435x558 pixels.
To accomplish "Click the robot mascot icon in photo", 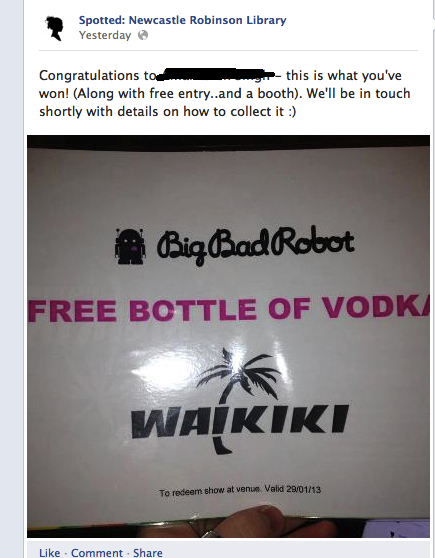I will click(x=130, y=246).
